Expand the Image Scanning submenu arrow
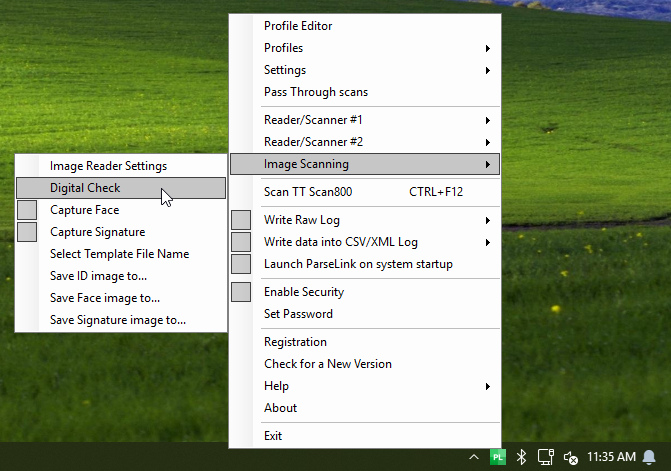Image resolution: width=671 pixels, height=471 pixels. click(488, 164)
